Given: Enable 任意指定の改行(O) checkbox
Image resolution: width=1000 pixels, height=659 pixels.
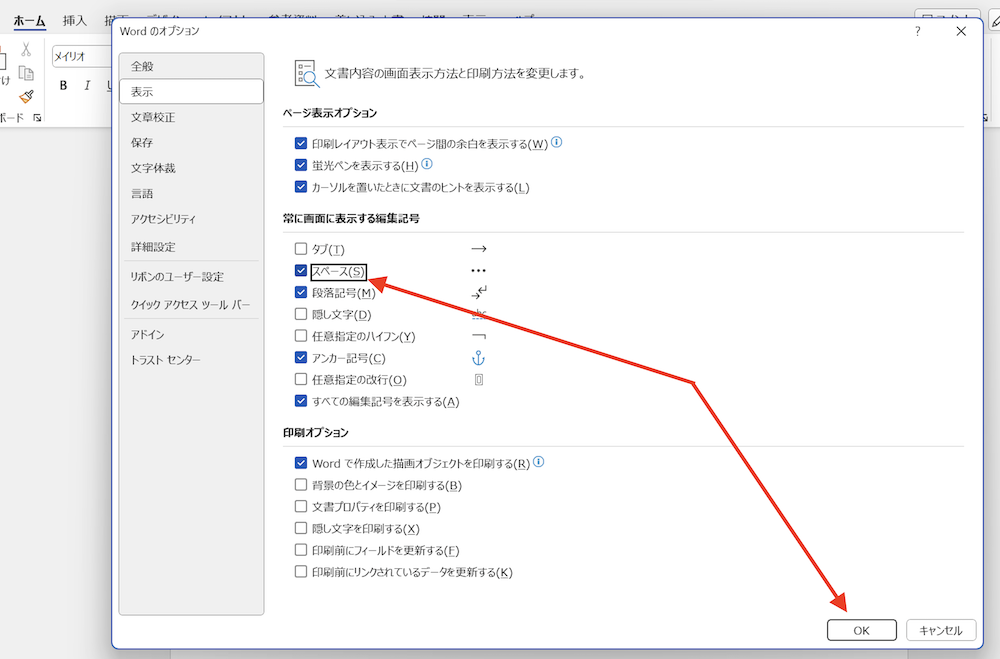Looking at the screenshot, I should [x=301, y=379].
